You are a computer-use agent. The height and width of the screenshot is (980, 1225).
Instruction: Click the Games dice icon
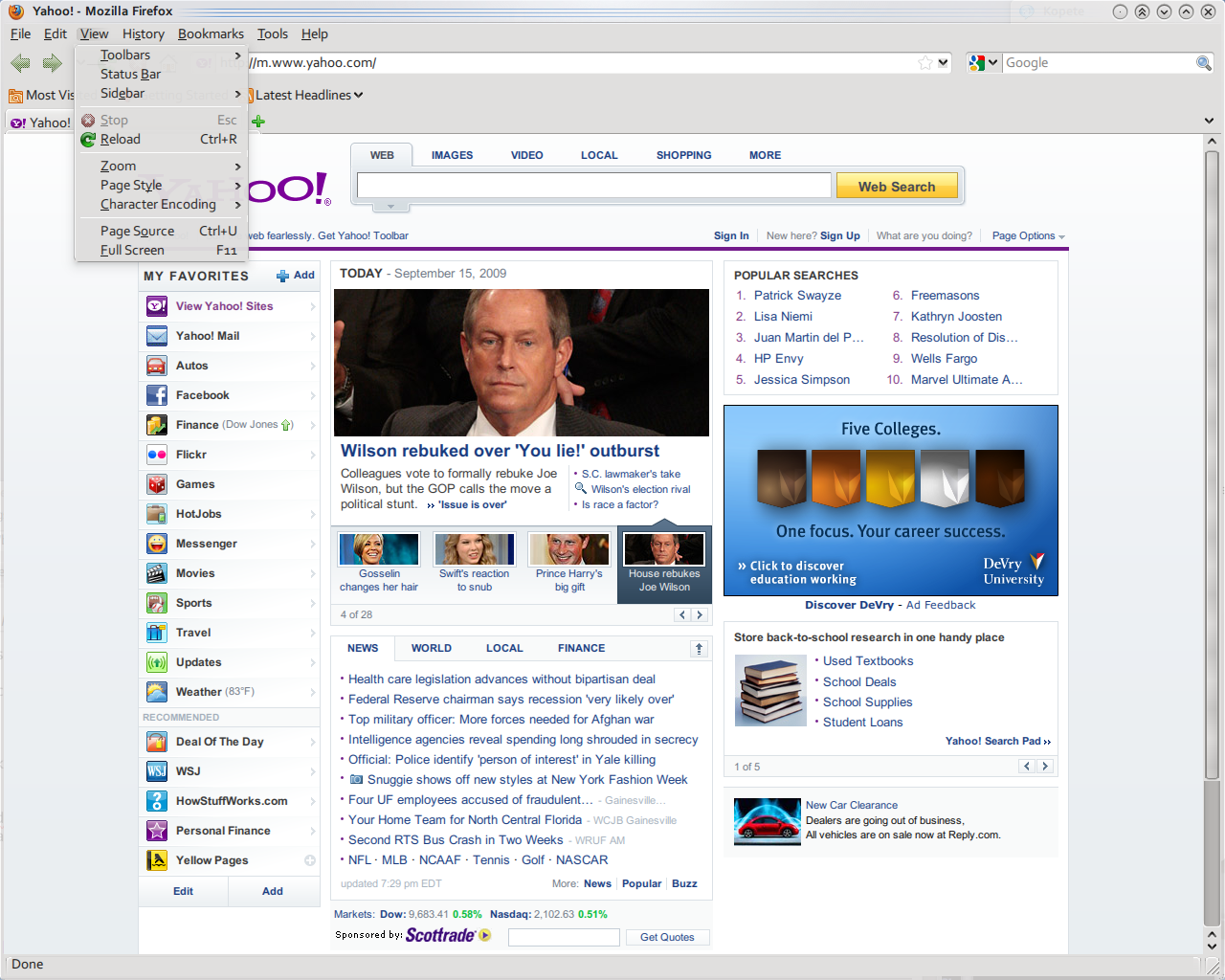(157, 484)
